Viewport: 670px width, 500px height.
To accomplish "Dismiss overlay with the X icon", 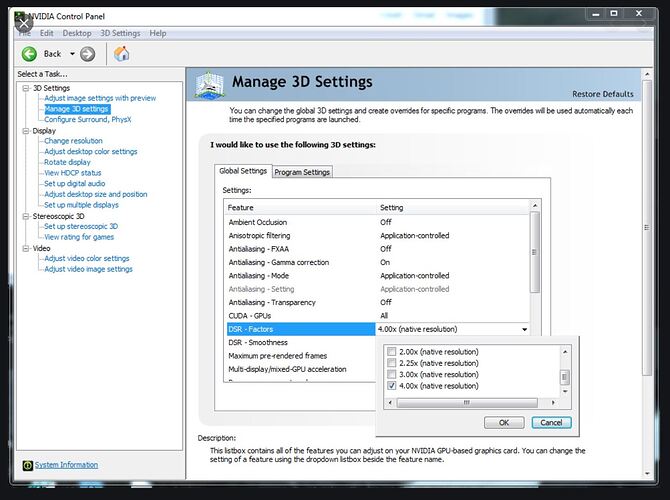I will click(24, 23).
